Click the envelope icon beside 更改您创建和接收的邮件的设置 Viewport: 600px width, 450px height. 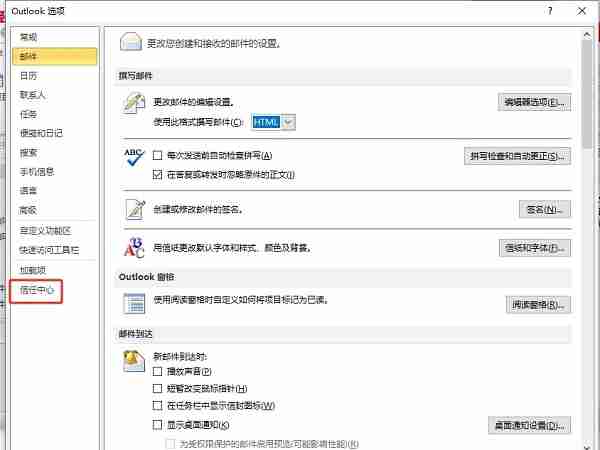(x=131, y=42)
